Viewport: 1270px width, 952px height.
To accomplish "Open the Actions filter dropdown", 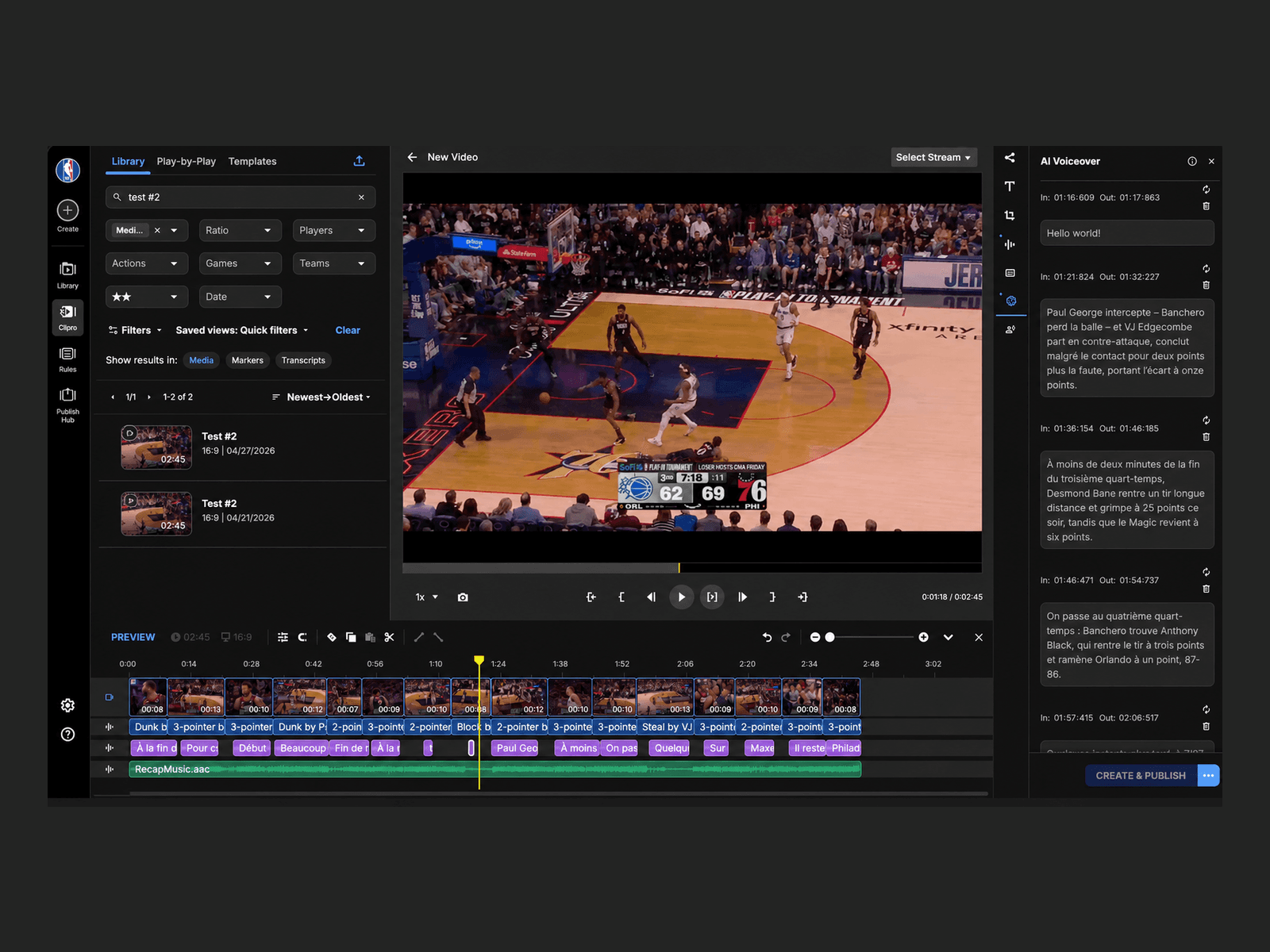I will click(x=146, y=263).
